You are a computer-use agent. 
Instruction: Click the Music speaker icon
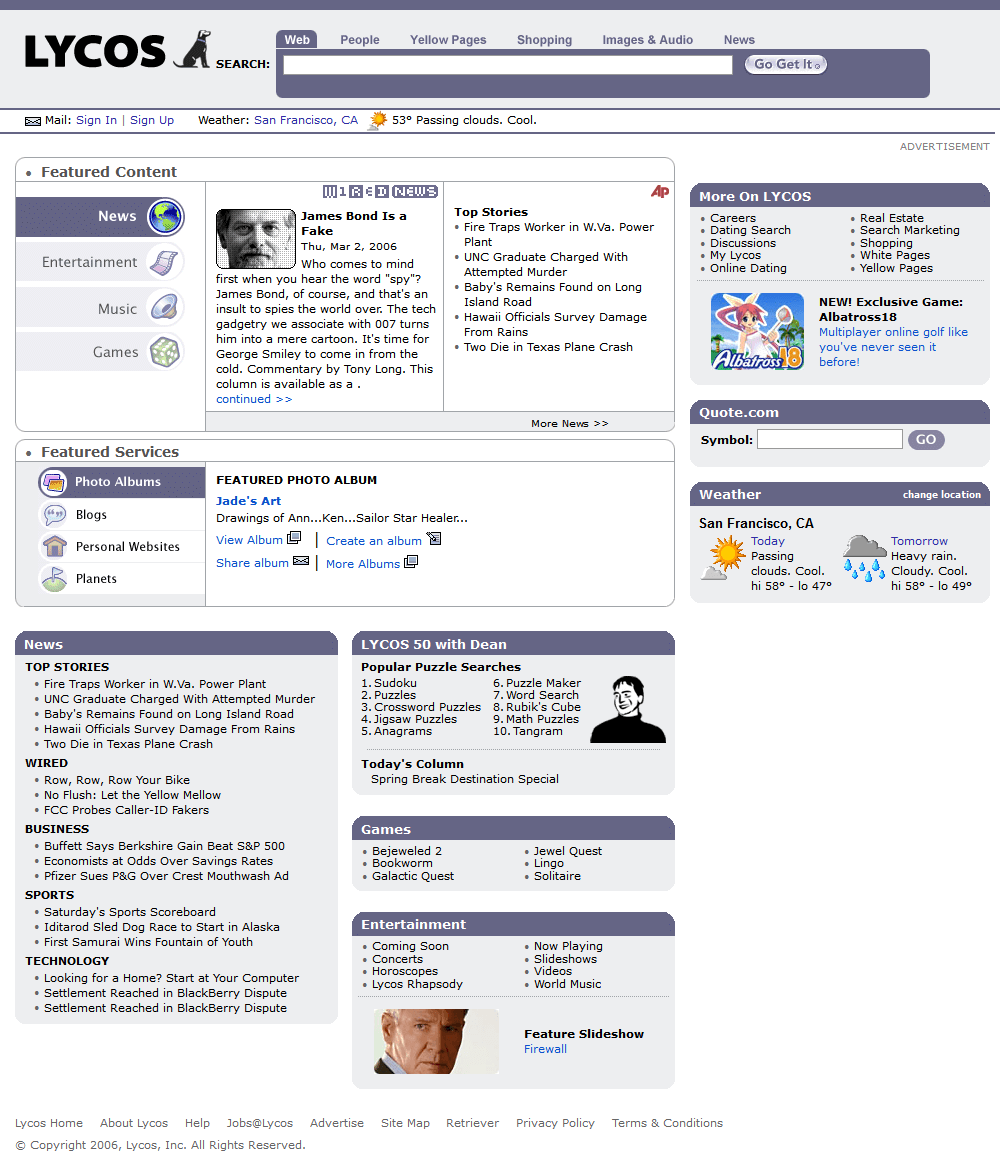[165, 308]
